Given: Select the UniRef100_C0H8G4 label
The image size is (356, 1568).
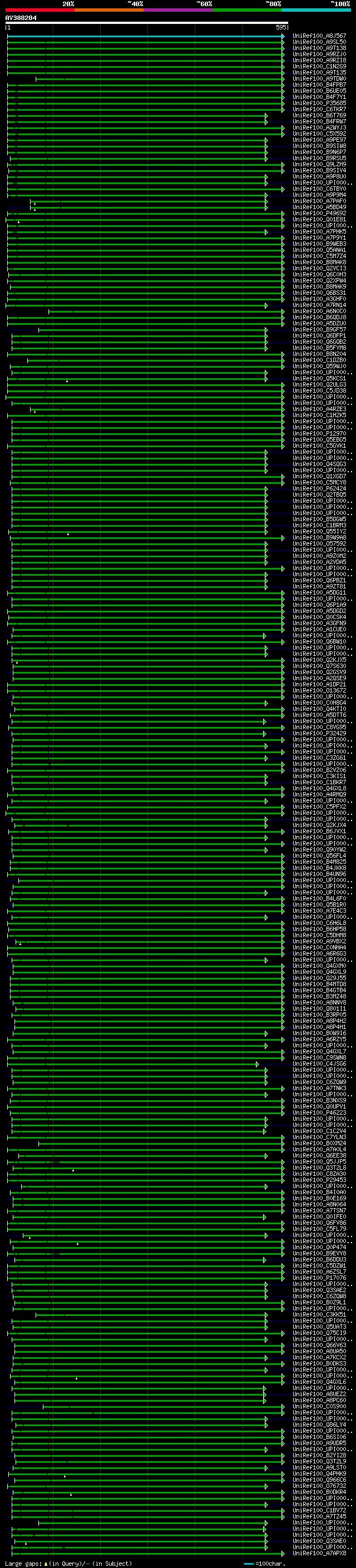Looking at the screenshot, I should click(x=319, y=703).
